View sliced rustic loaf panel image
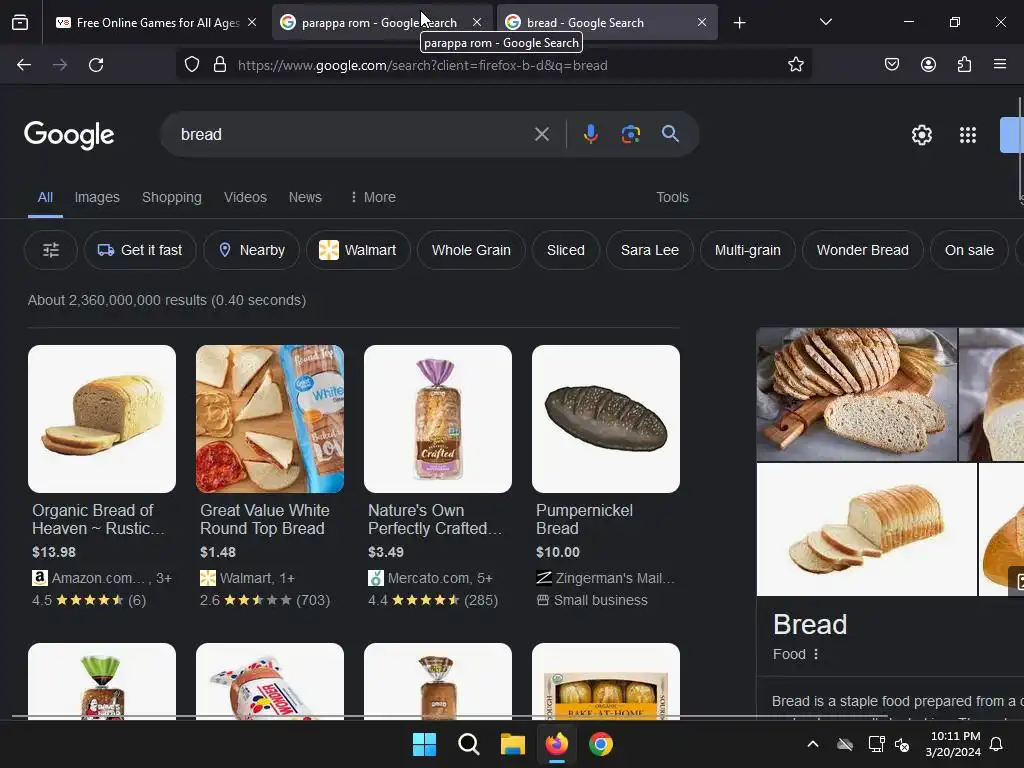 (x=856, y=394)
